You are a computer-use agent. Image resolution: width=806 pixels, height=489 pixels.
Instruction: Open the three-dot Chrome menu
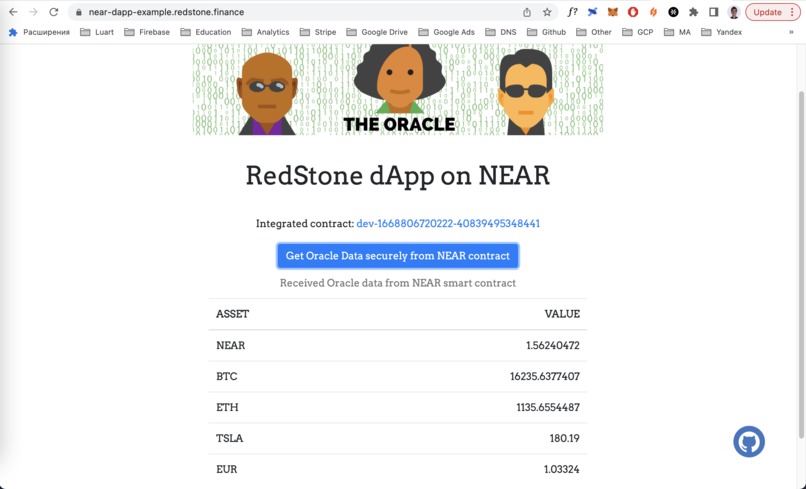point(792,12)
